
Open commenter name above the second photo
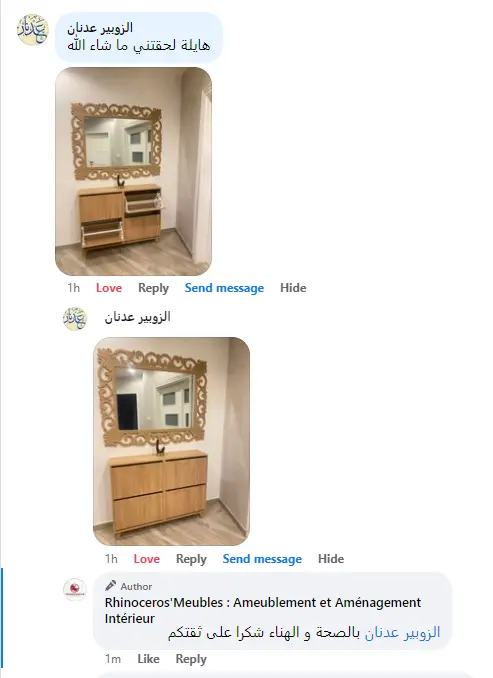(138, 317)
